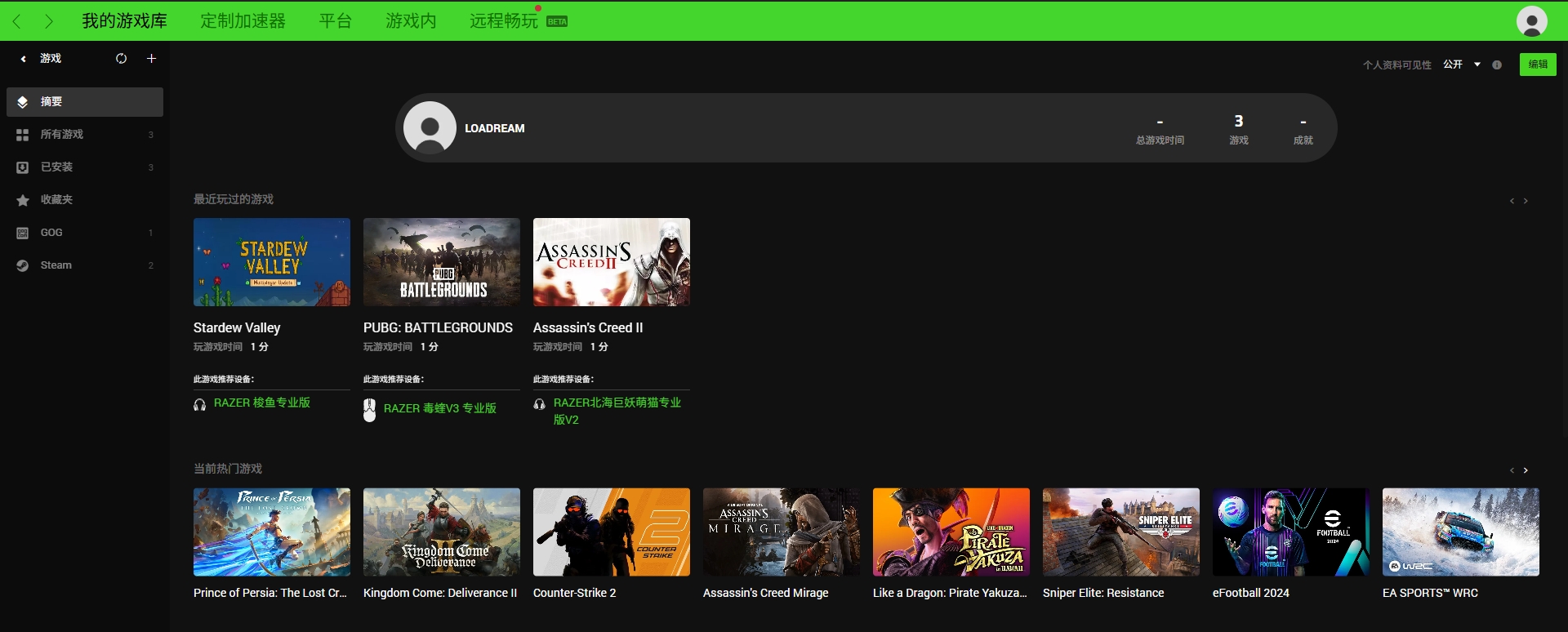Show previous recently played games with left chevron
This screenshot has width=1568, height=632.
coord(1512,201)
